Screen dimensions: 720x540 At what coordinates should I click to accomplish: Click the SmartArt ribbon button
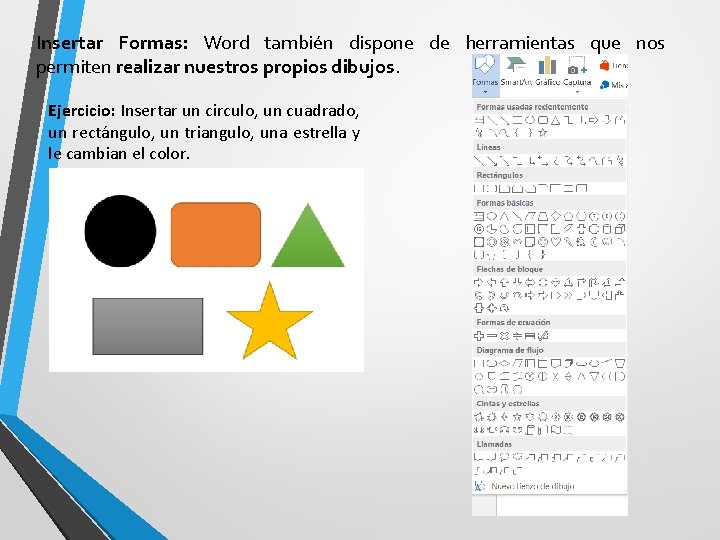click(516, 72)
